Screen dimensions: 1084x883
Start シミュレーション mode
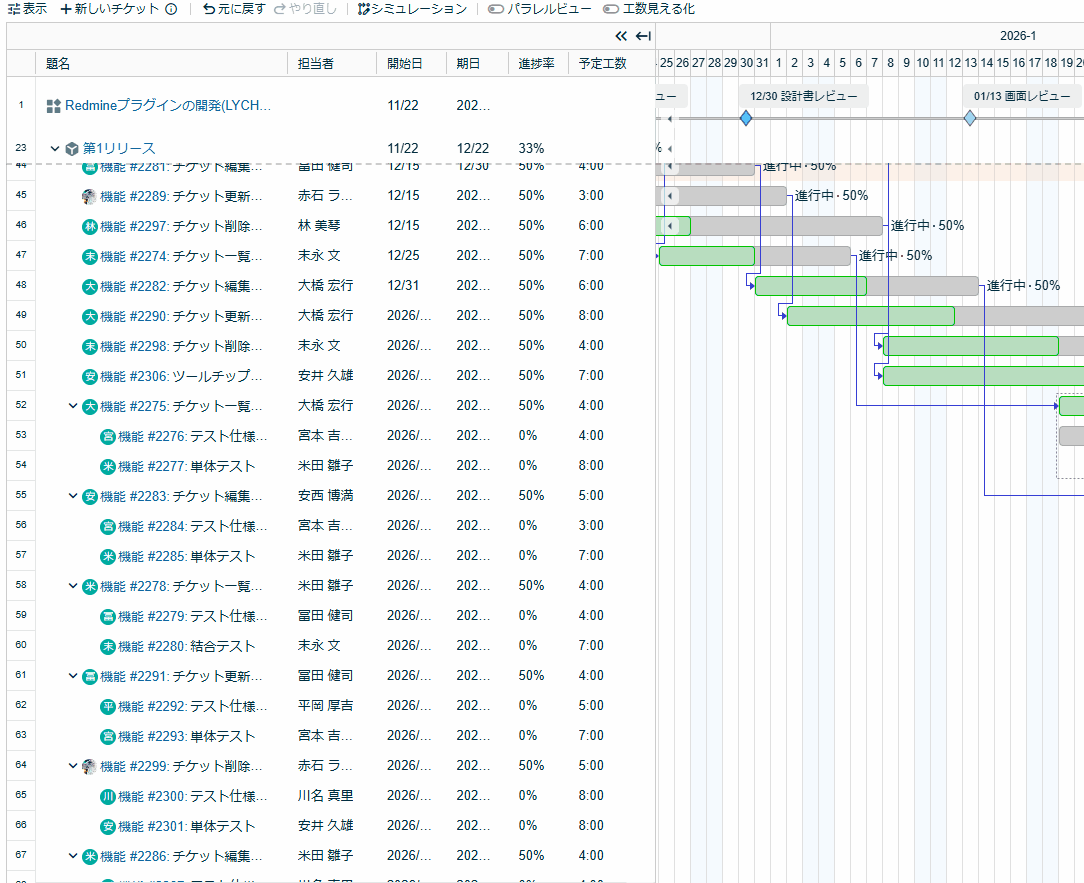pyautogui.click(x=412, y=9)
